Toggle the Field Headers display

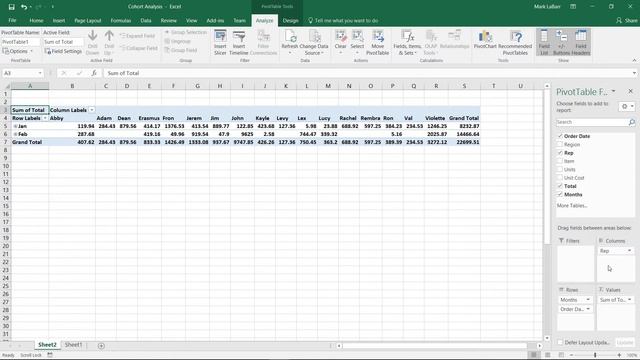[581, 42]
